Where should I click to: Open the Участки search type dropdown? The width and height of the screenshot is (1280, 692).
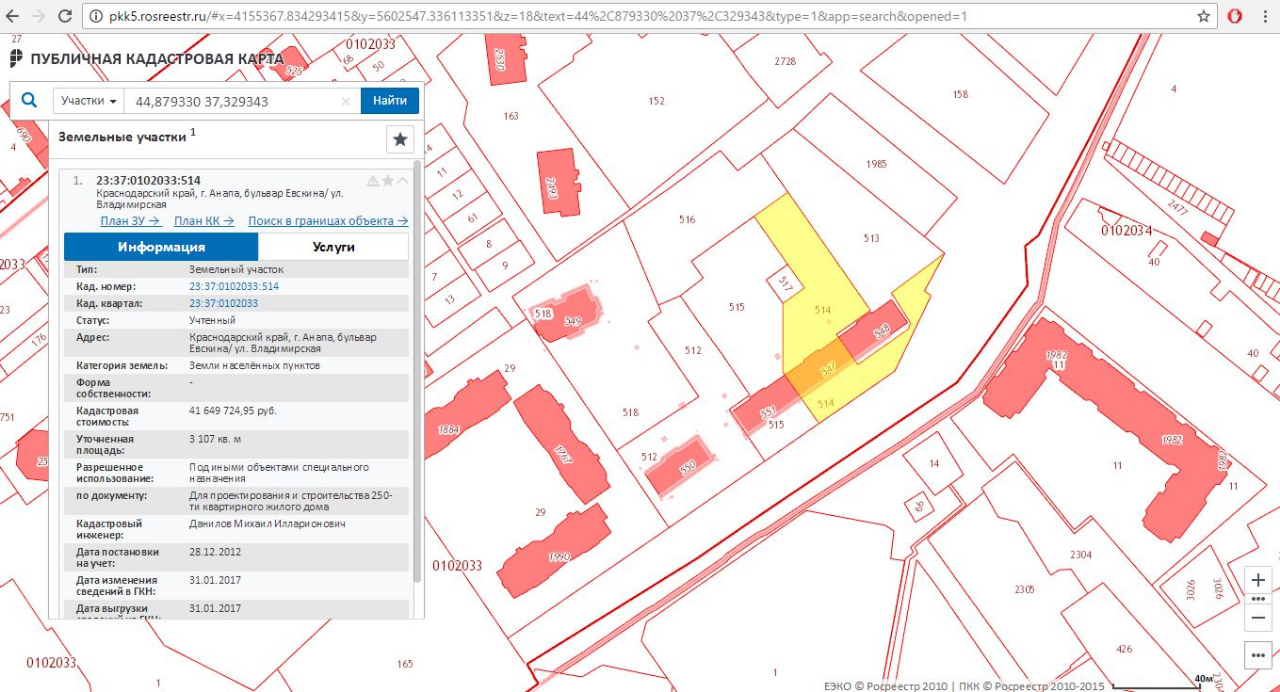pyautogui.click(x=89, y=101)
